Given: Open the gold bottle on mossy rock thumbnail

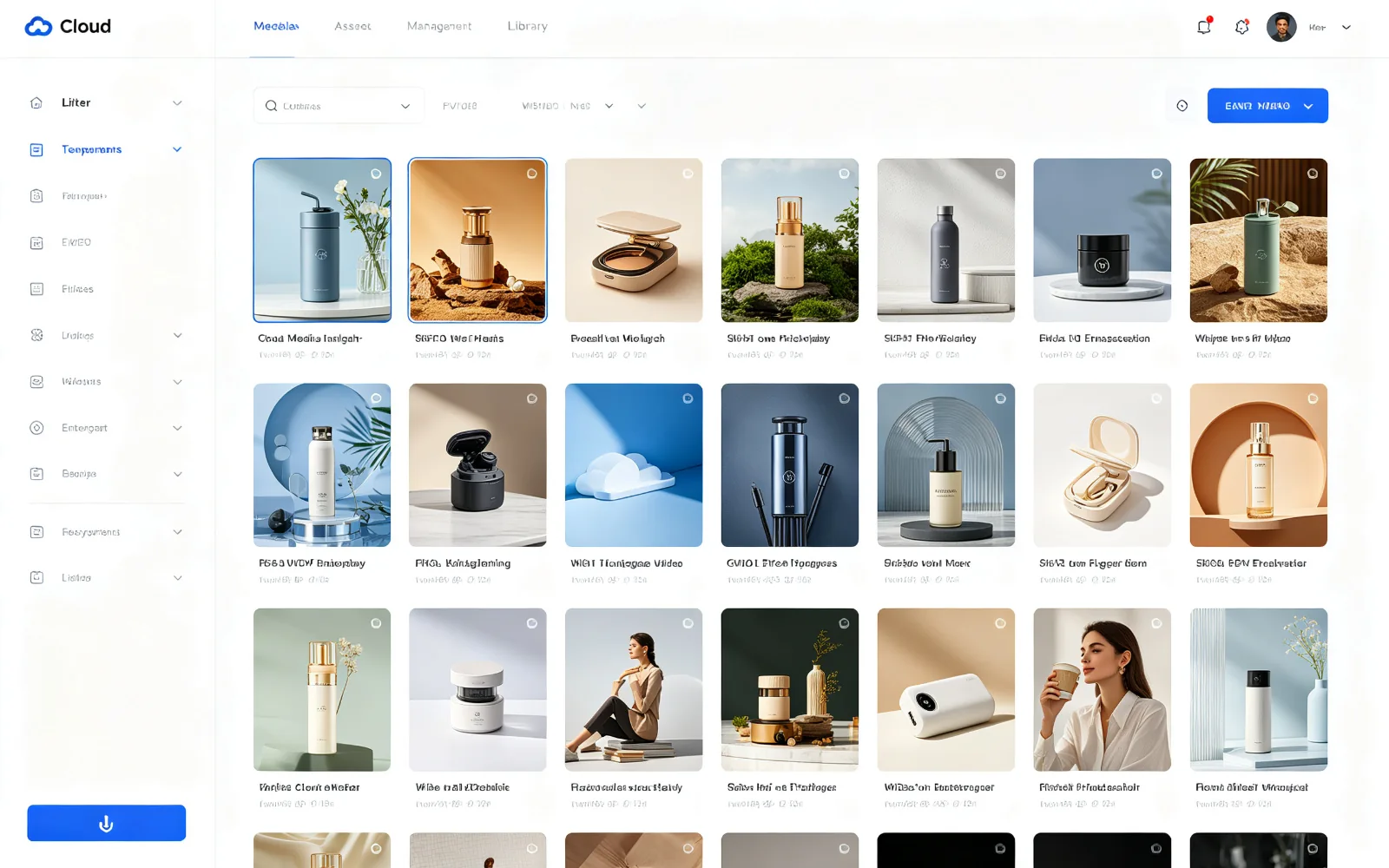Looking at the screenshot, I should coord(790,240).
